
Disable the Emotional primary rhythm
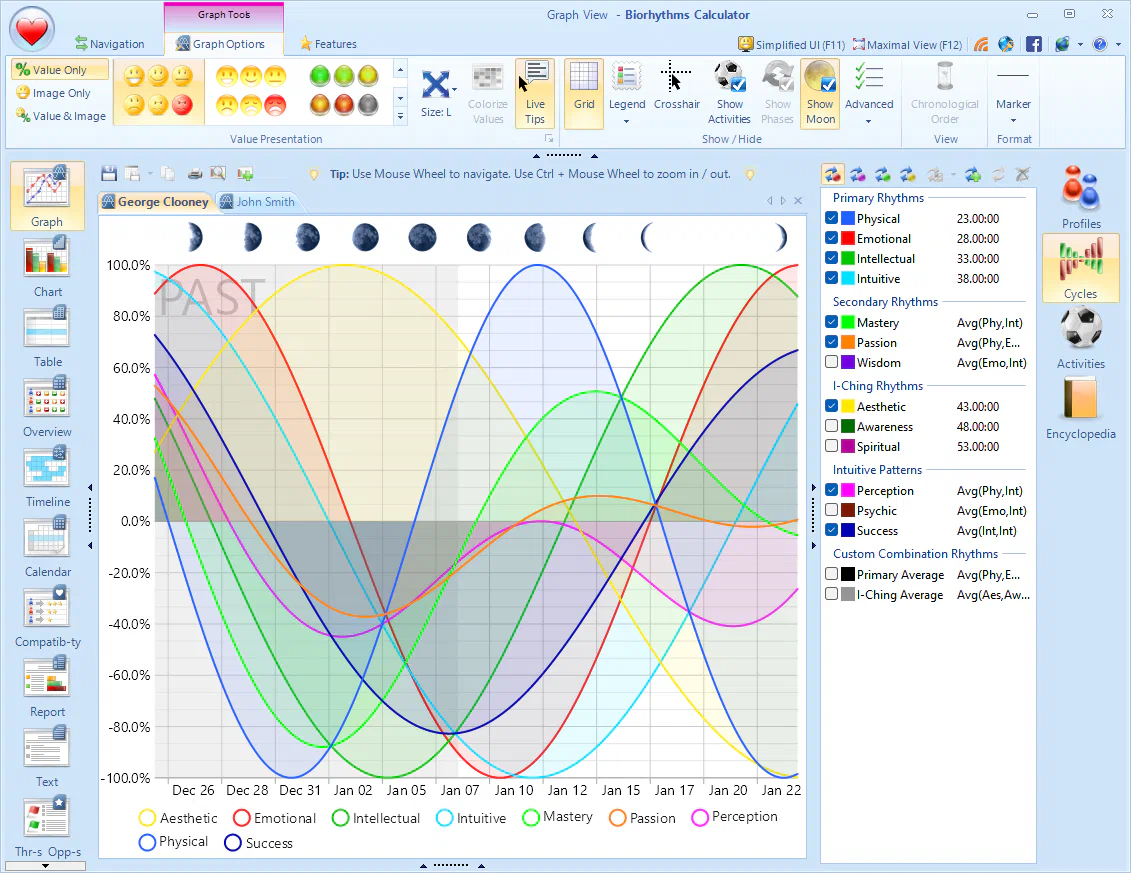tap(832, 238)
